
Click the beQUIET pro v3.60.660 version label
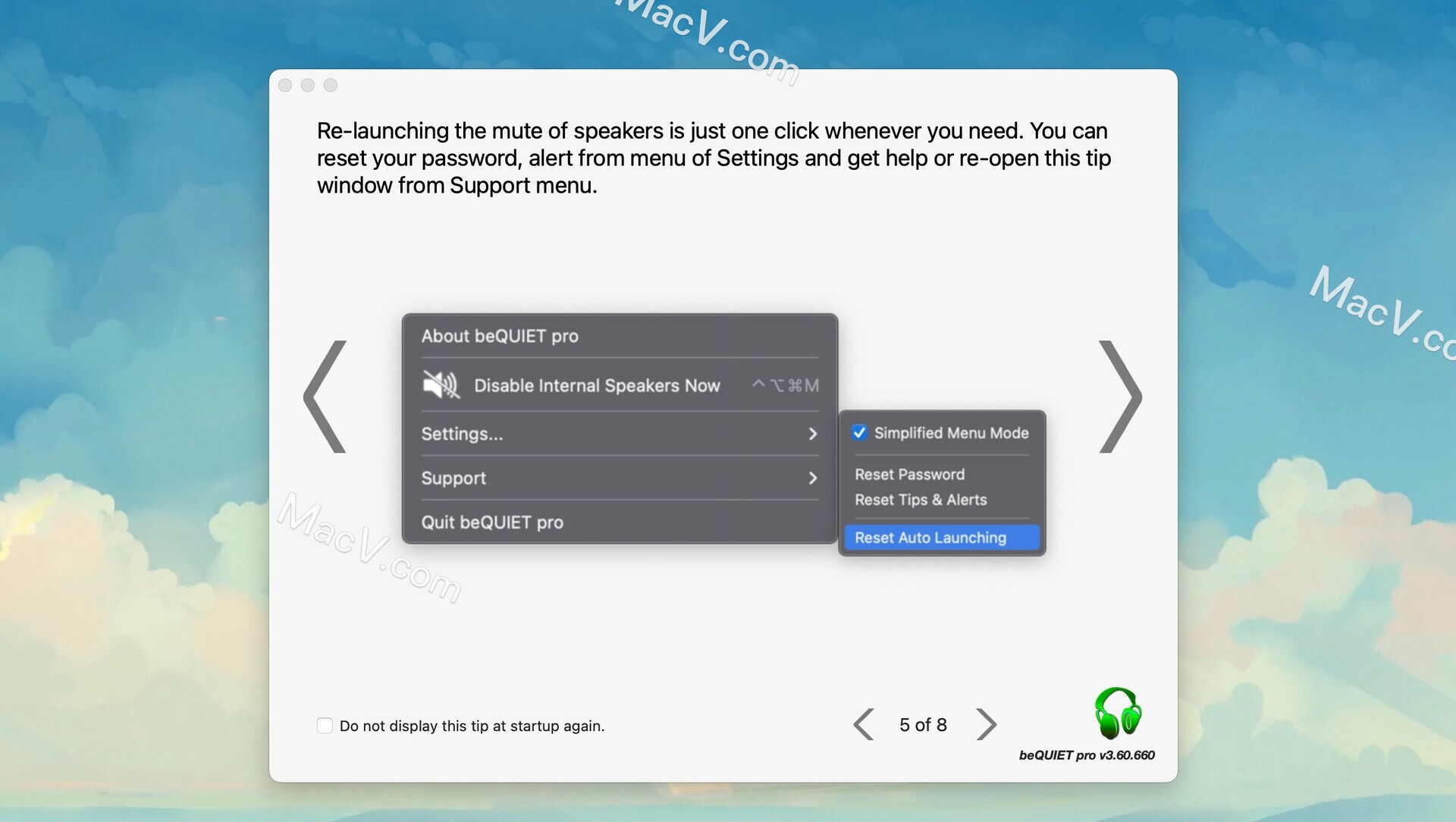(1087, 755)
